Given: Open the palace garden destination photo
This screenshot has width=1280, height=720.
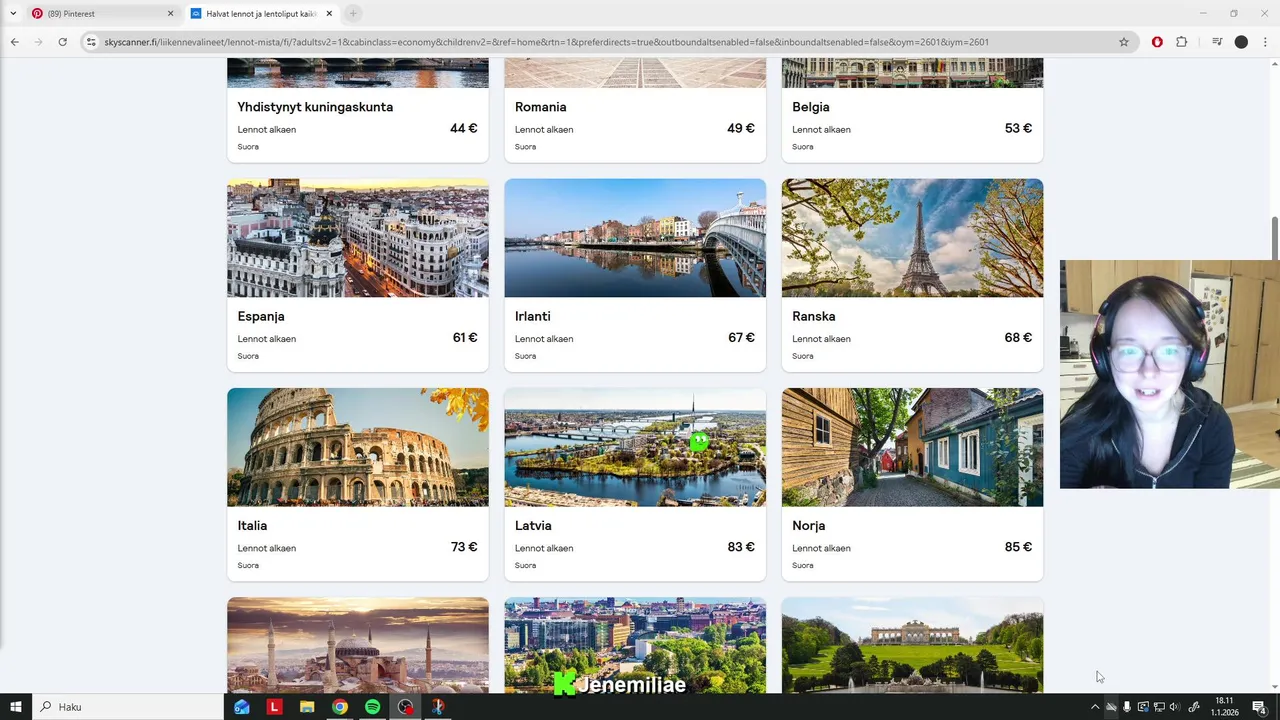Looking at the screenshot, I should 912,645.
